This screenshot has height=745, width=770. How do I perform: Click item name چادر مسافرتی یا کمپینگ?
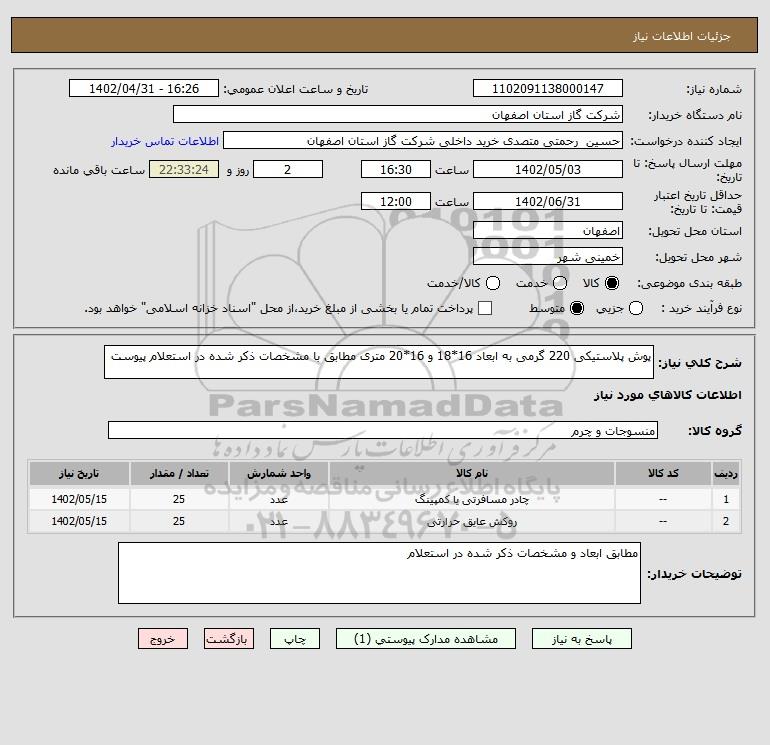(472, 499)
